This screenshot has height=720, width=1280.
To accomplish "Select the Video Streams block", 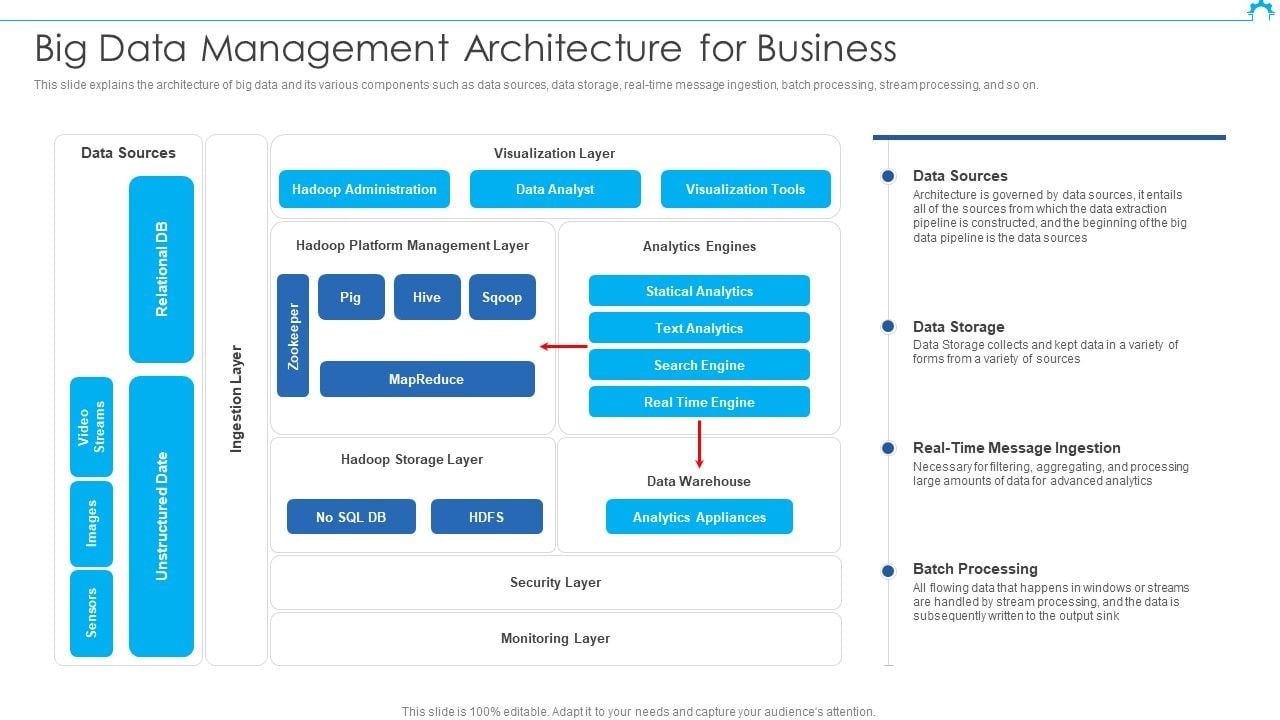I will [91, 427].
